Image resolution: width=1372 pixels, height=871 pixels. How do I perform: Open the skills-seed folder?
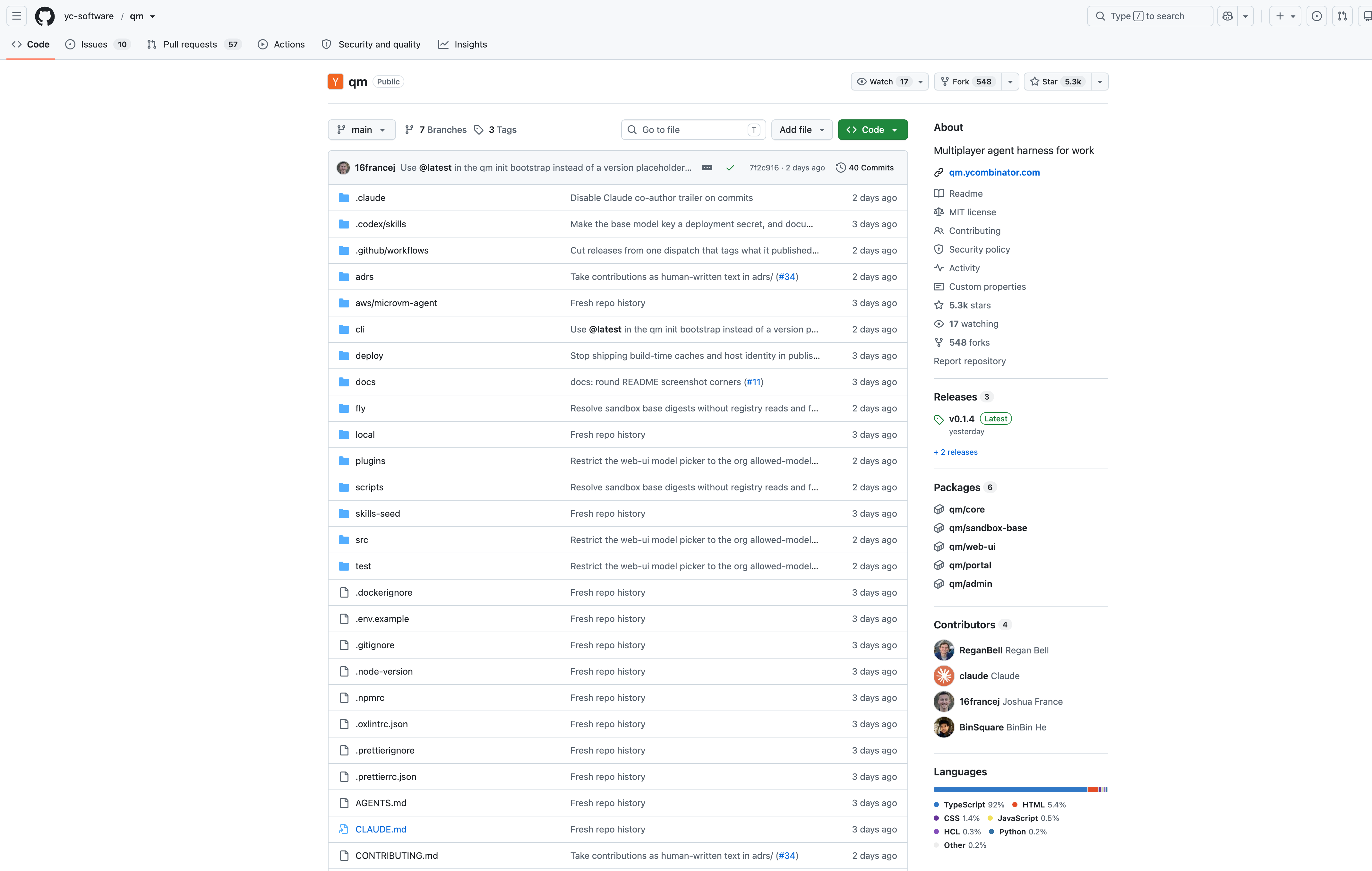pyautogui.click(x=378, y=513)
